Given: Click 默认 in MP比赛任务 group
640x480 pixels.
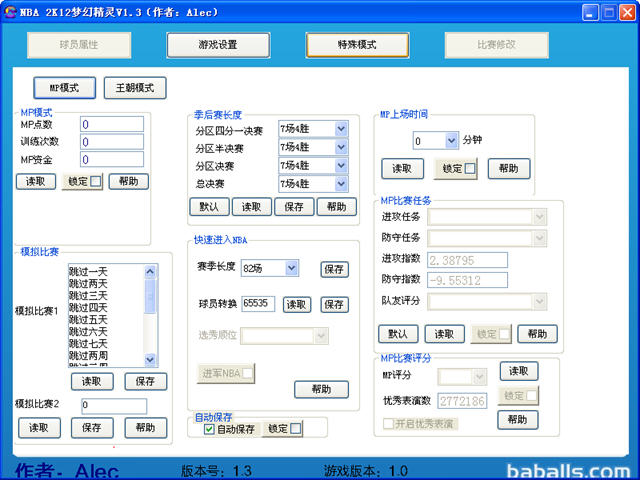Looking at the screenshot, I should click(398, 334).
